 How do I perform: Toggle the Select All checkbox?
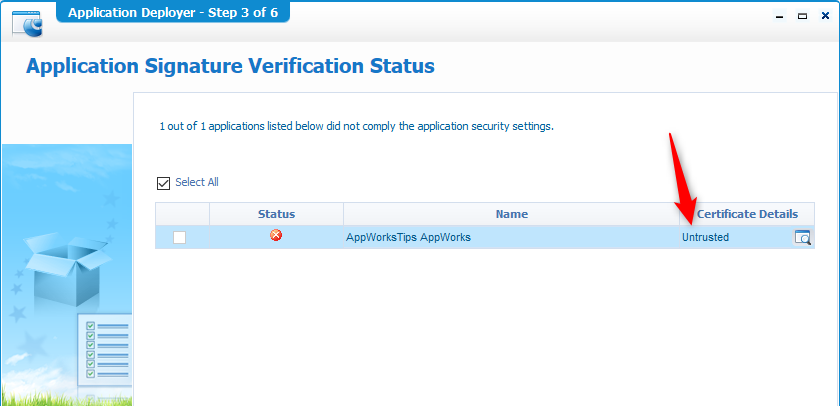click(x=164, y=183)
